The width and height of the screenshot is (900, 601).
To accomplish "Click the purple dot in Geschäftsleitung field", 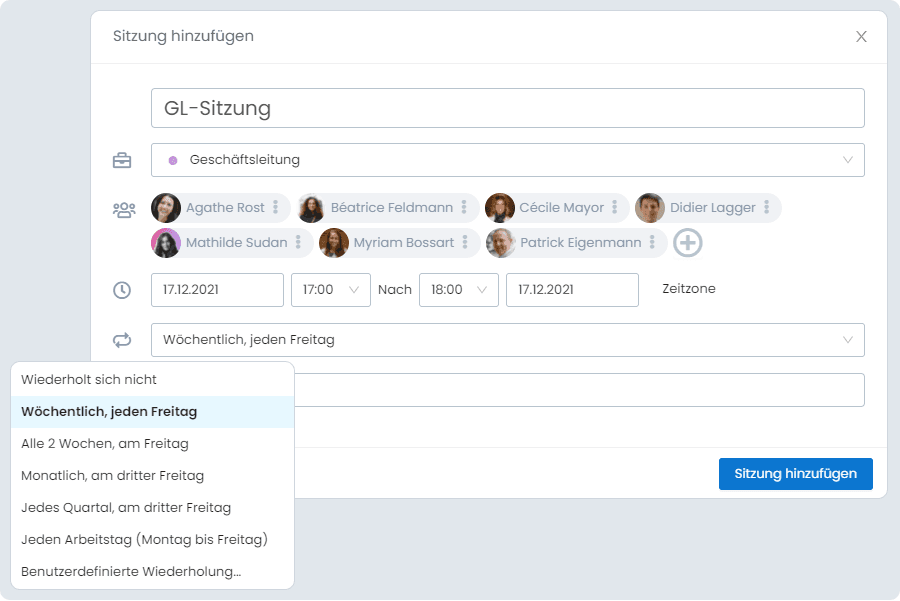I will pyautogui.click(x=173, y=161).
